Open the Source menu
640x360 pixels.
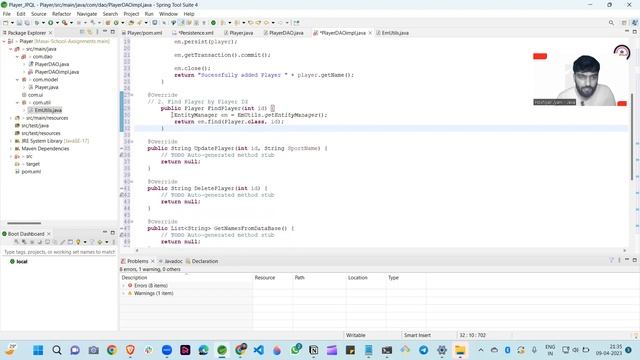pyautogui.click(x=39, y=14)
